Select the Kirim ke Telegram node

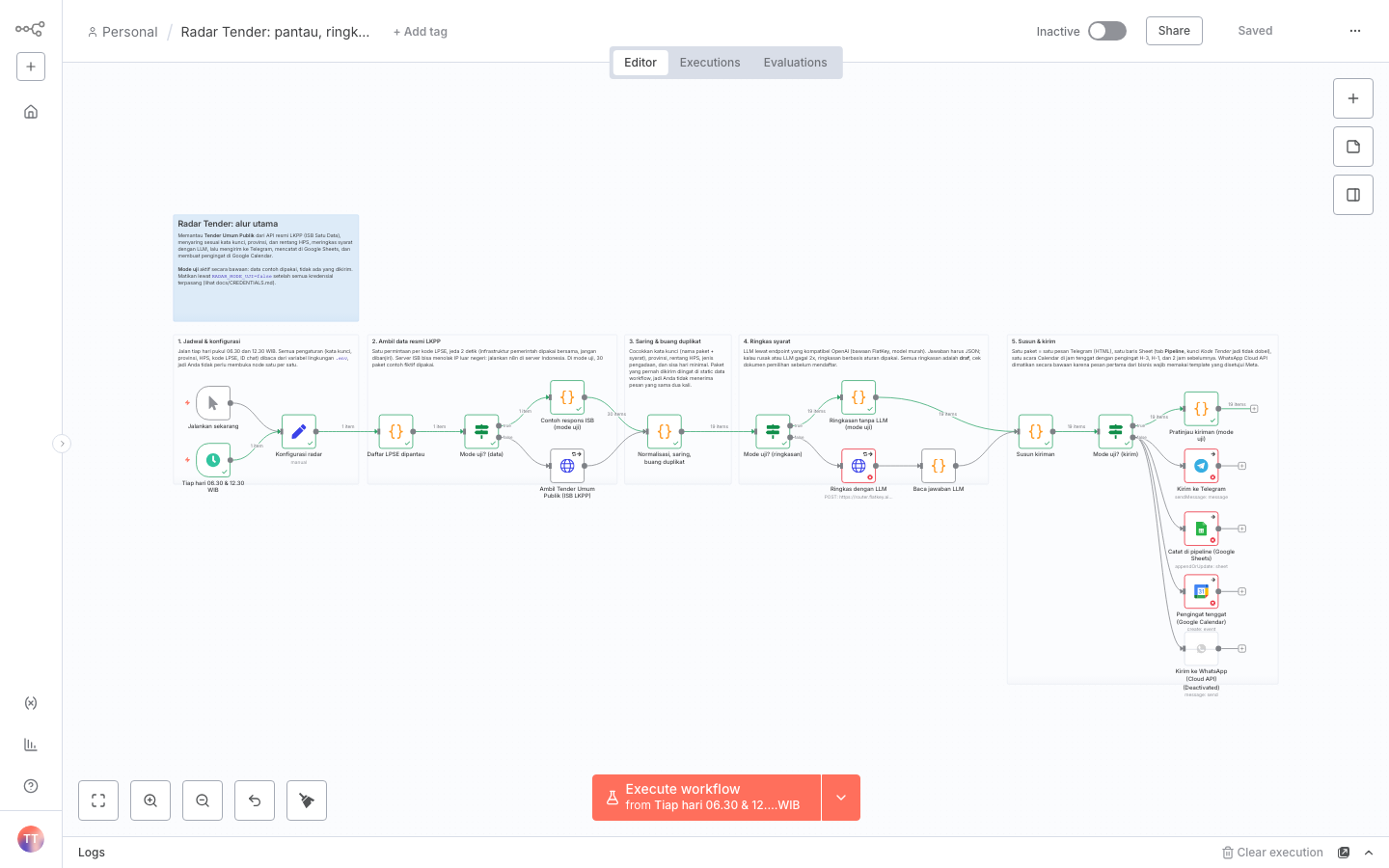point(1201,466)
